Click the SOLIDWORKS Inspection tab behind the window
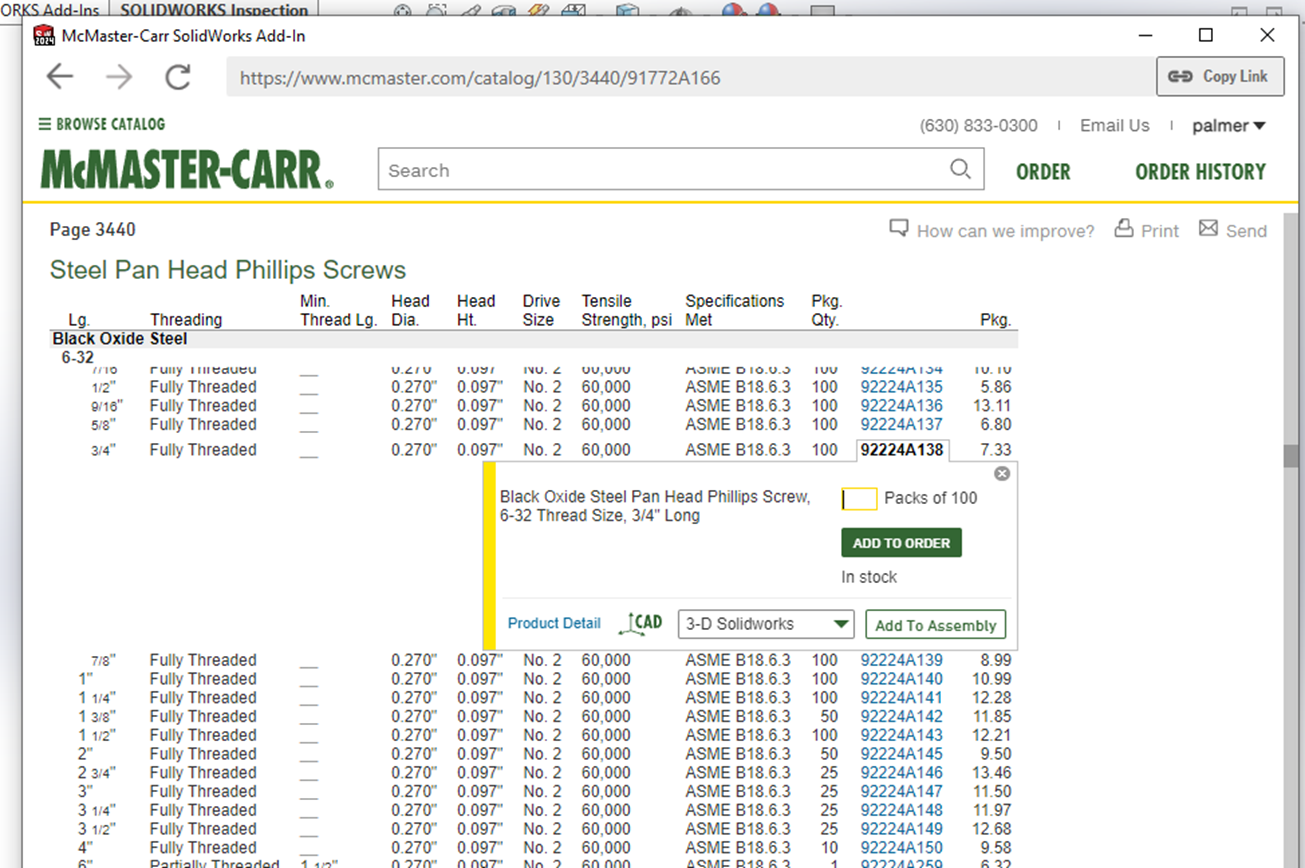Image resolution: width=1305 pixels, height=868 pixels. [x=214, y=10]
